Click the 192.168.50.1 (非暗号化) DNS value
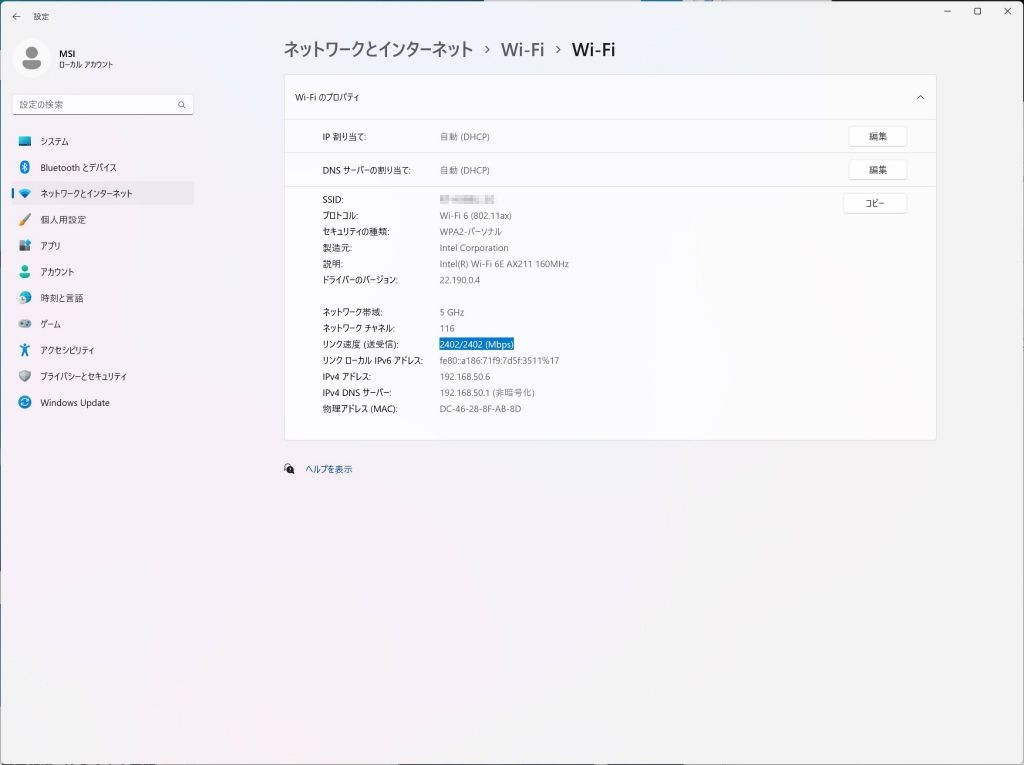The image size is (1024, 765). [487, 393]
